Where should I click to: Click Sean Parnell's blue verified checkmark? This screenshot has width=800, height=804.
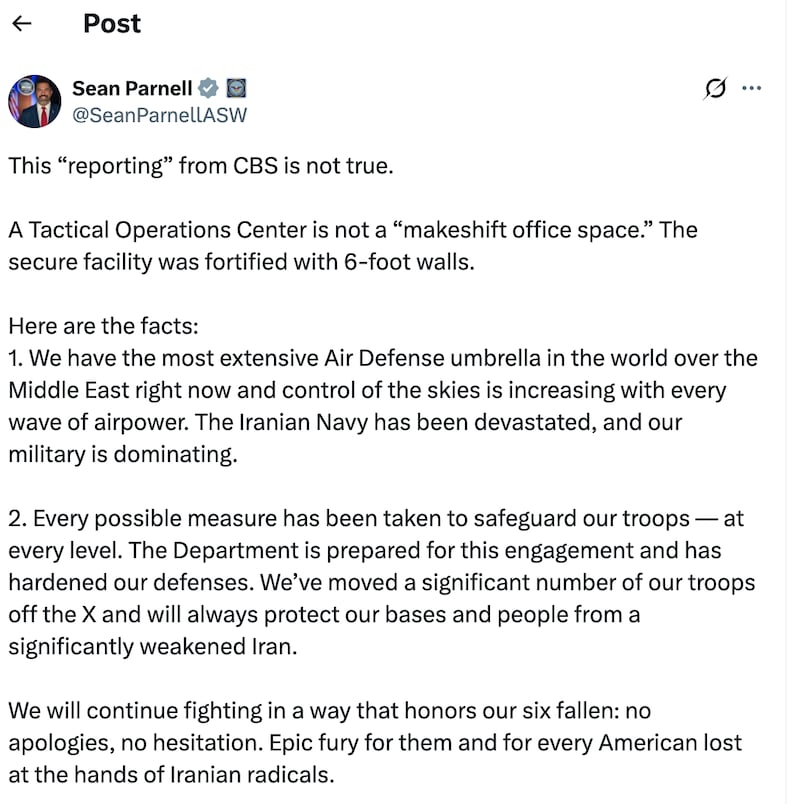[207, 88]
